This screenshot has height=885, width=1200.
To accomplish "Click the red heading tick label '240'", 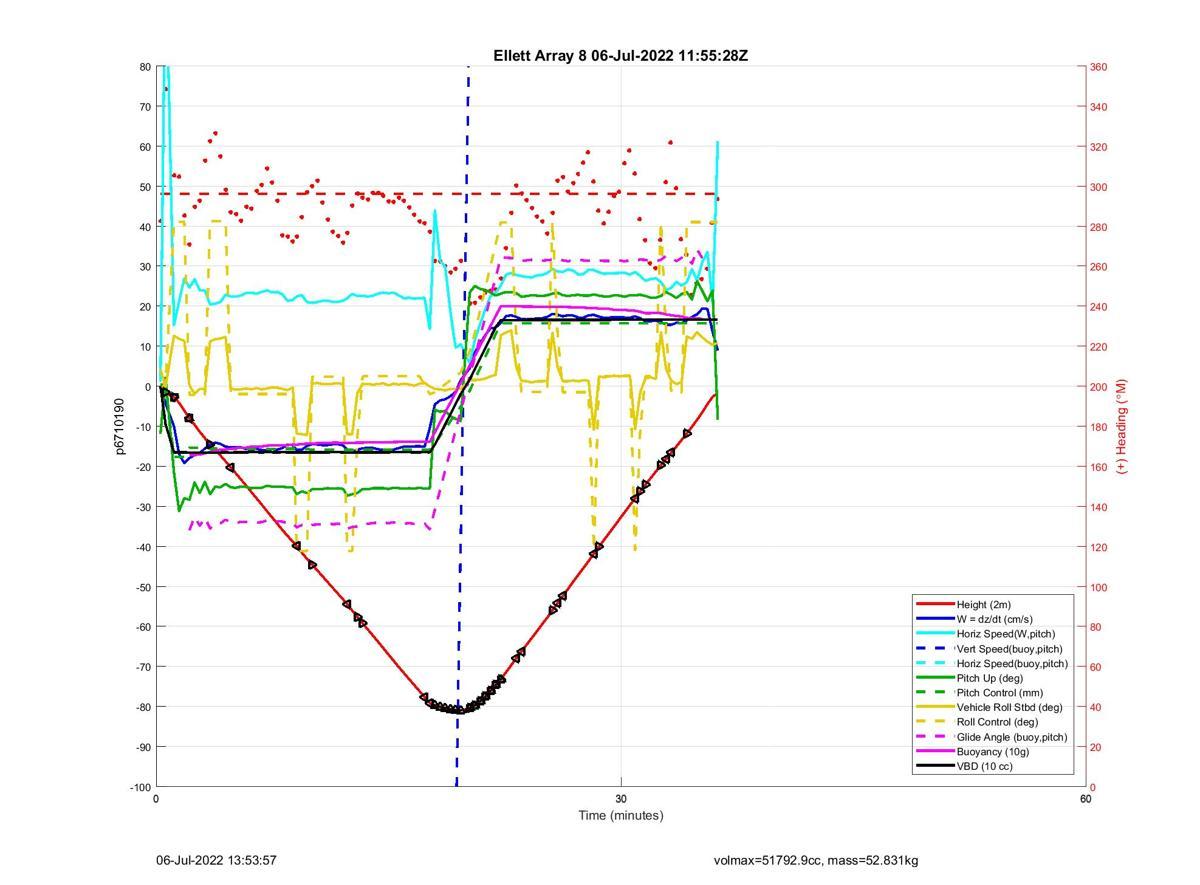I will point(1098,307).
